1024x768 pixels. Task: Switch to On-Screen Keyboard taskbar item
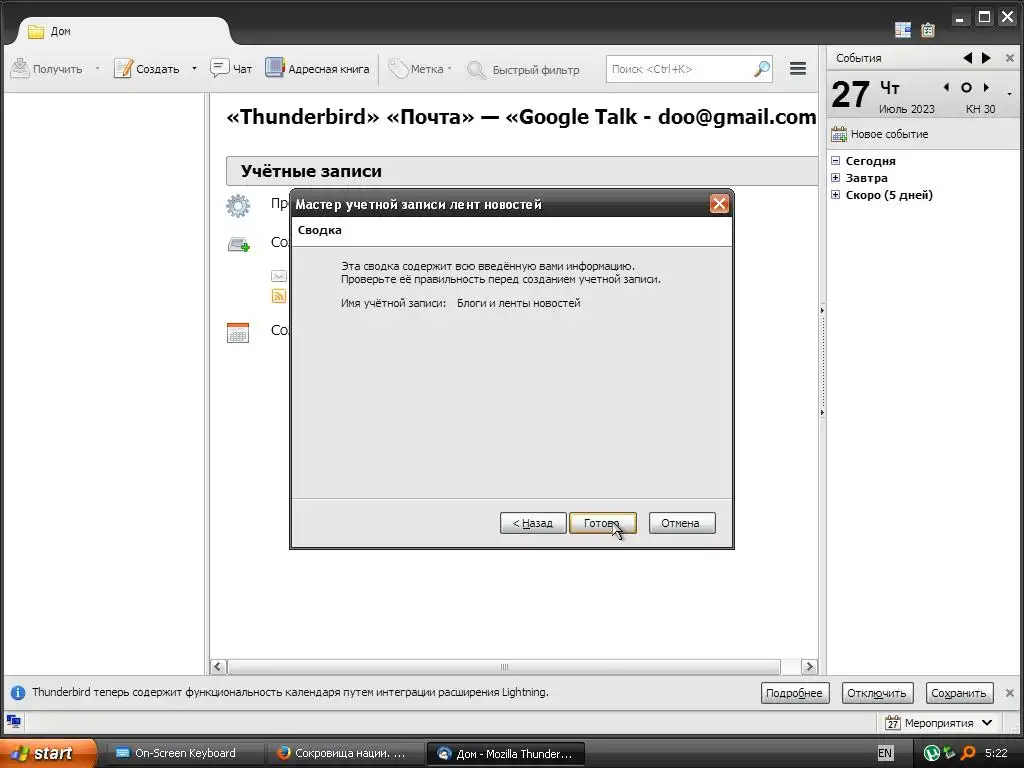point(185,753)
